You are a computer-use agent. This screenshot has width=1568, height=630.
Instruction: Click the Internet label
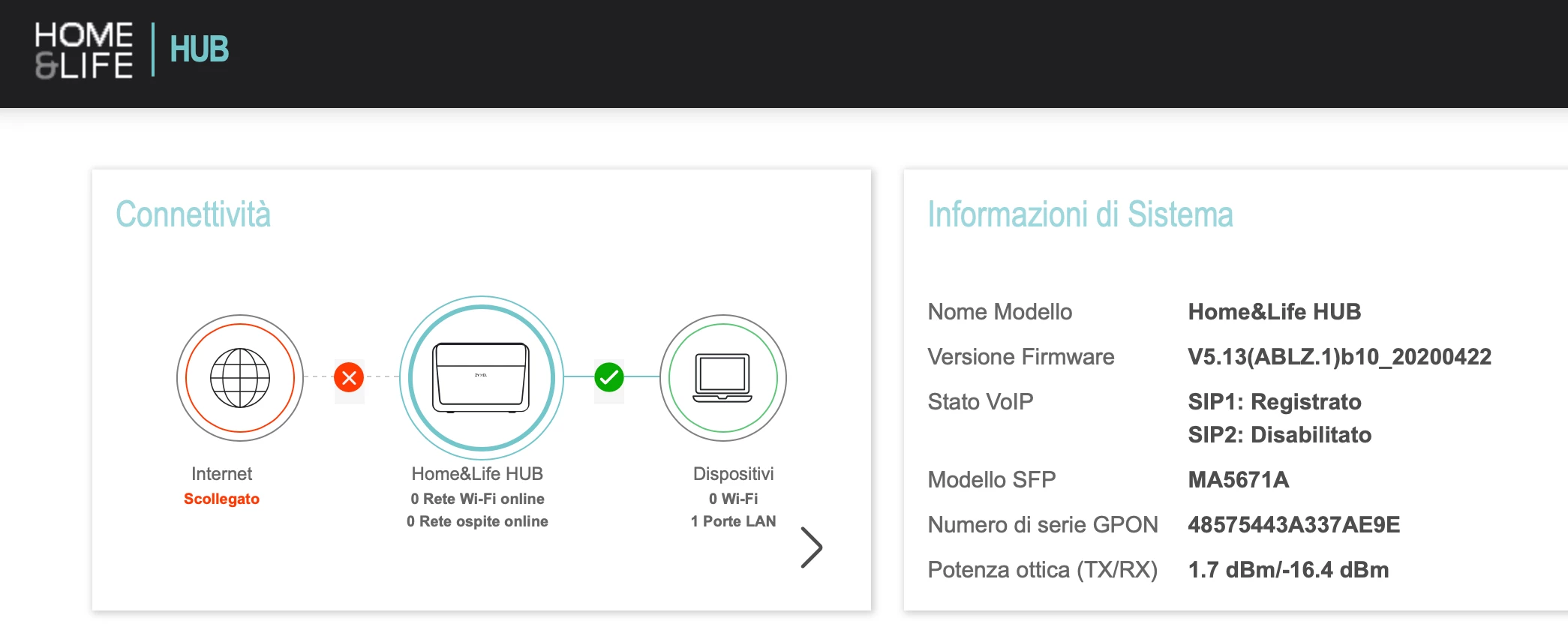[x=221, y=474]
